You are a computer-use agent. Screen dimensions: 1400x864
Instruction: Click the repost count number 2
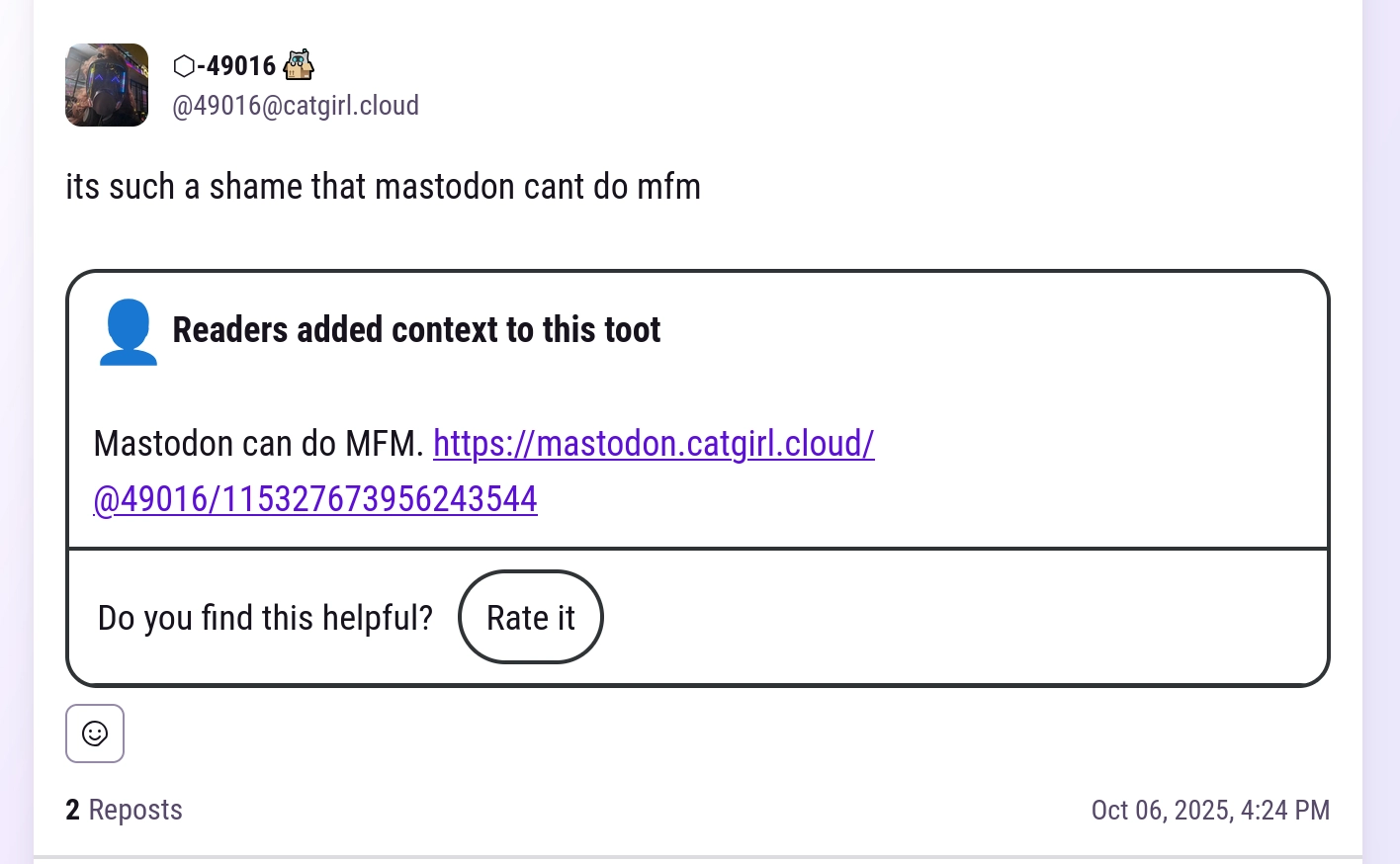pyautogui.click(x=72, y=810)
